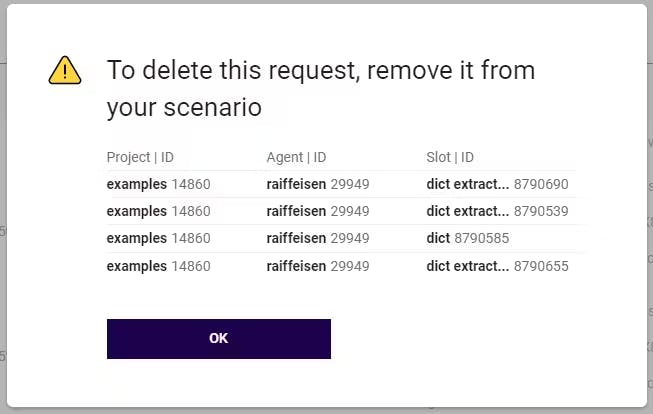Click "dict extract..." in the first row
The height and width of the screenshot is (414, 653).
point(467,184)
